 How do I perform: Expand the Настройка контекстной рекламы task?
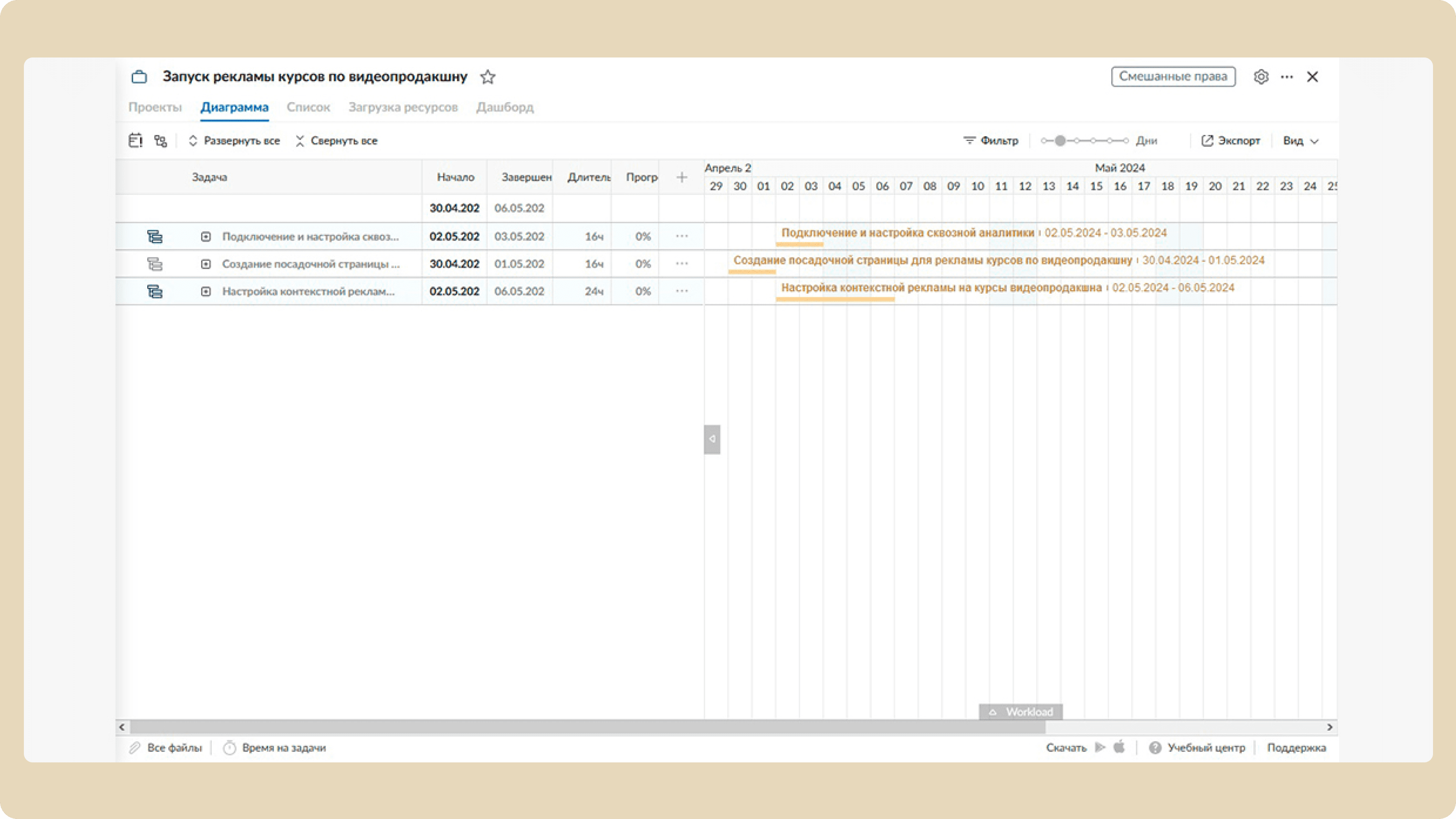pyautogui.click(x=206, y=291)
